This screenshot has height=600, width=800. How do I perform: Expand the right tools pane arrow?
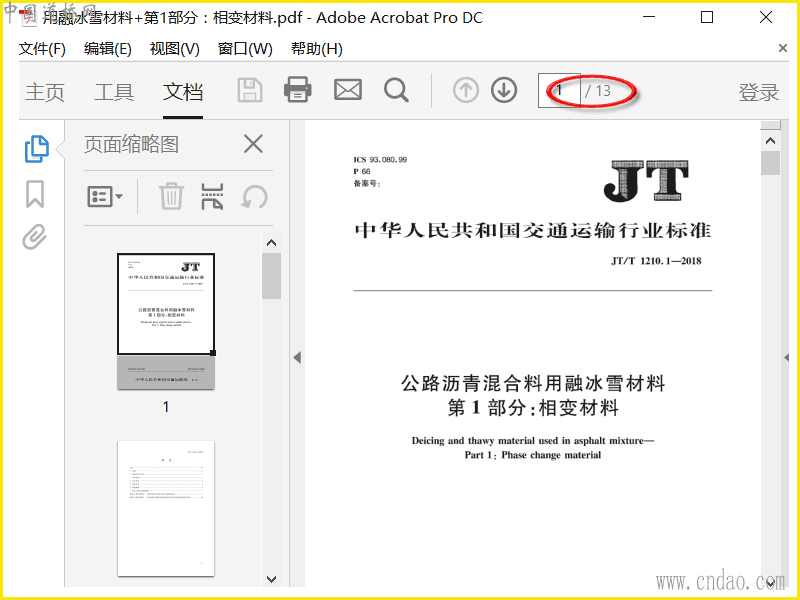coord(786,357)
